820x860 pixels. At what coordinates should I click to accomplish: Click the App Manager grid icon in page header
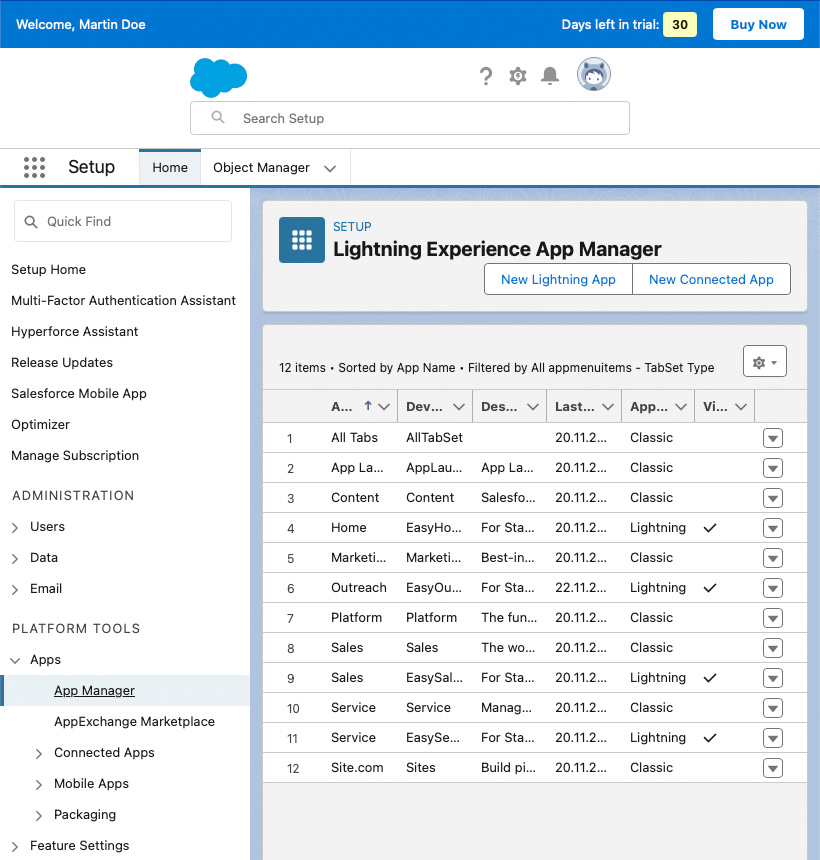pyautogui.click(x=302, y=240)
